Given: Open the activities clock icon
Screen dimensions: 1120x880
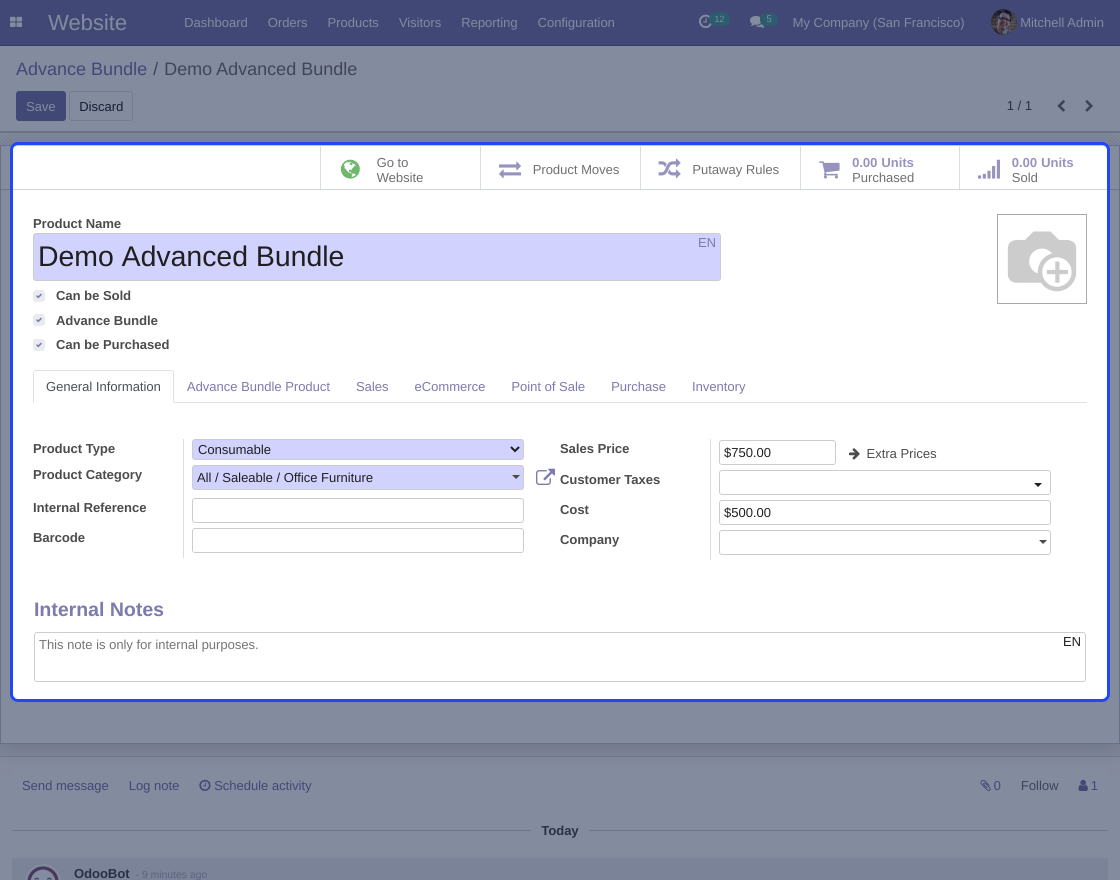Looking at the screenshot, I should [705, 22].
